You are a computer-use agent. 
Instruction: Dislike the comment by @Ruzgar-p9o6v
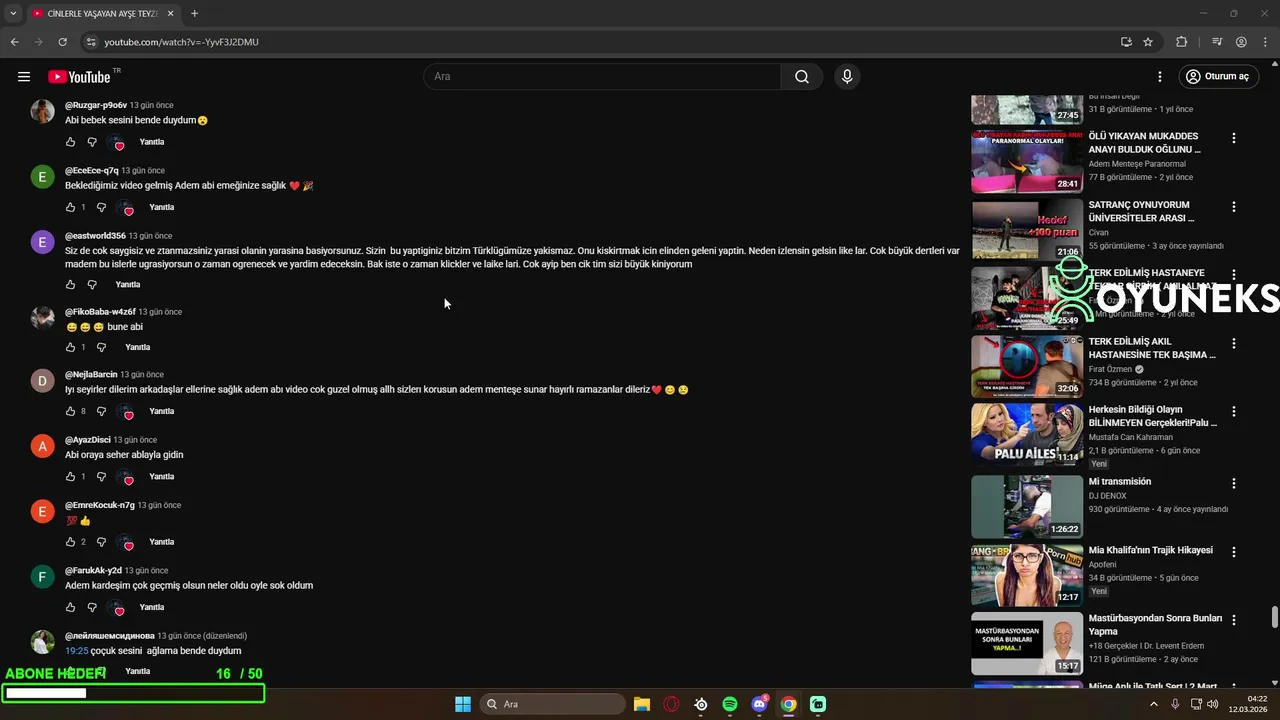click(92, 142)
